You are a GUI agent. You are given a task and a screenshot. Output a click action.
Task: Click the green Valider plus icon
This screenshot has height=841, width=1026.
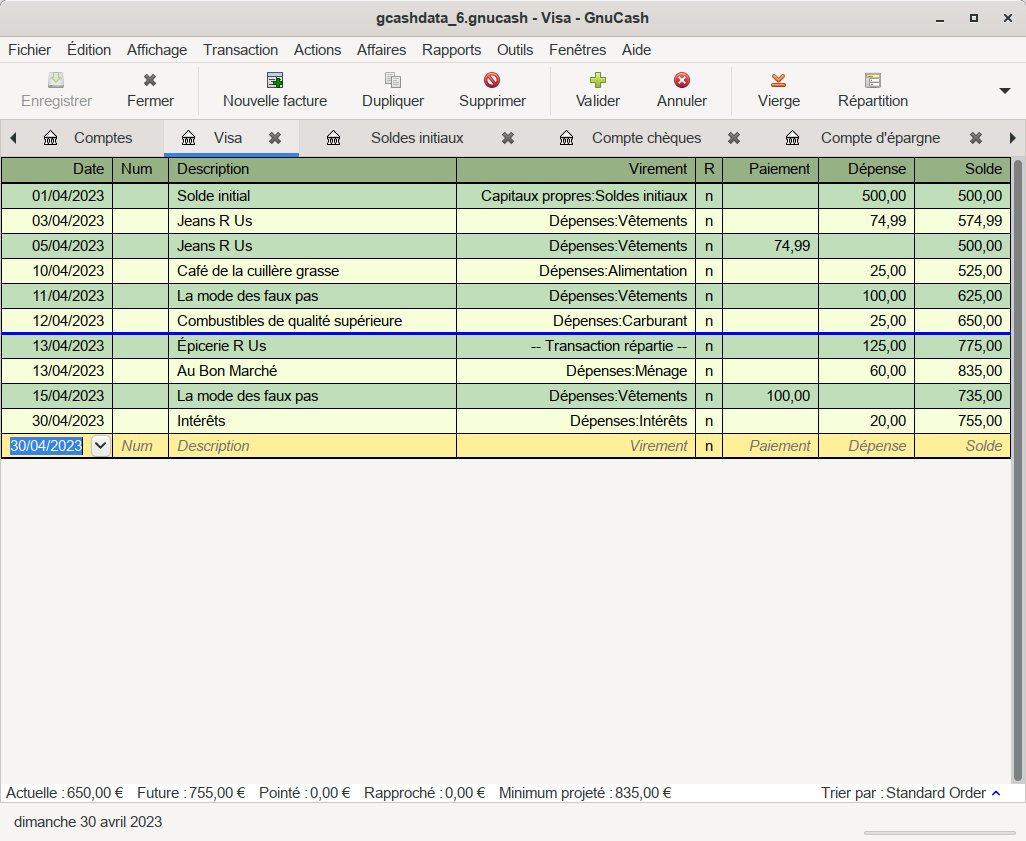coord(598,80)
